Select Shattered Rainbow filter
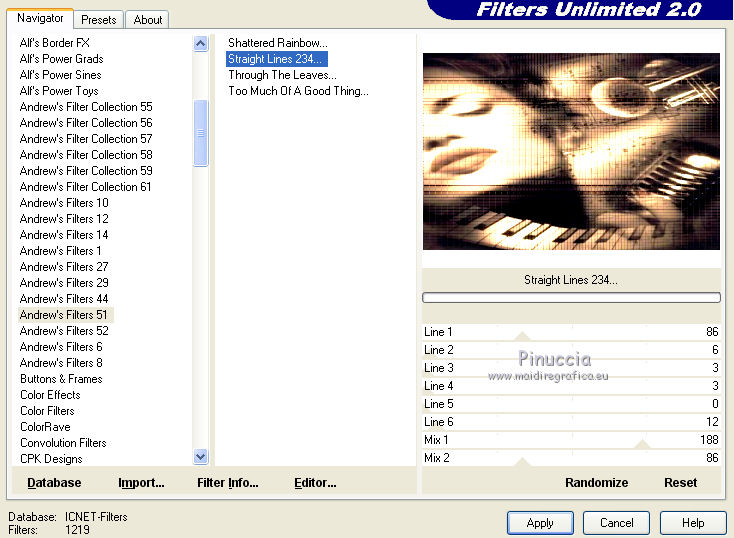 coord(278,43)
